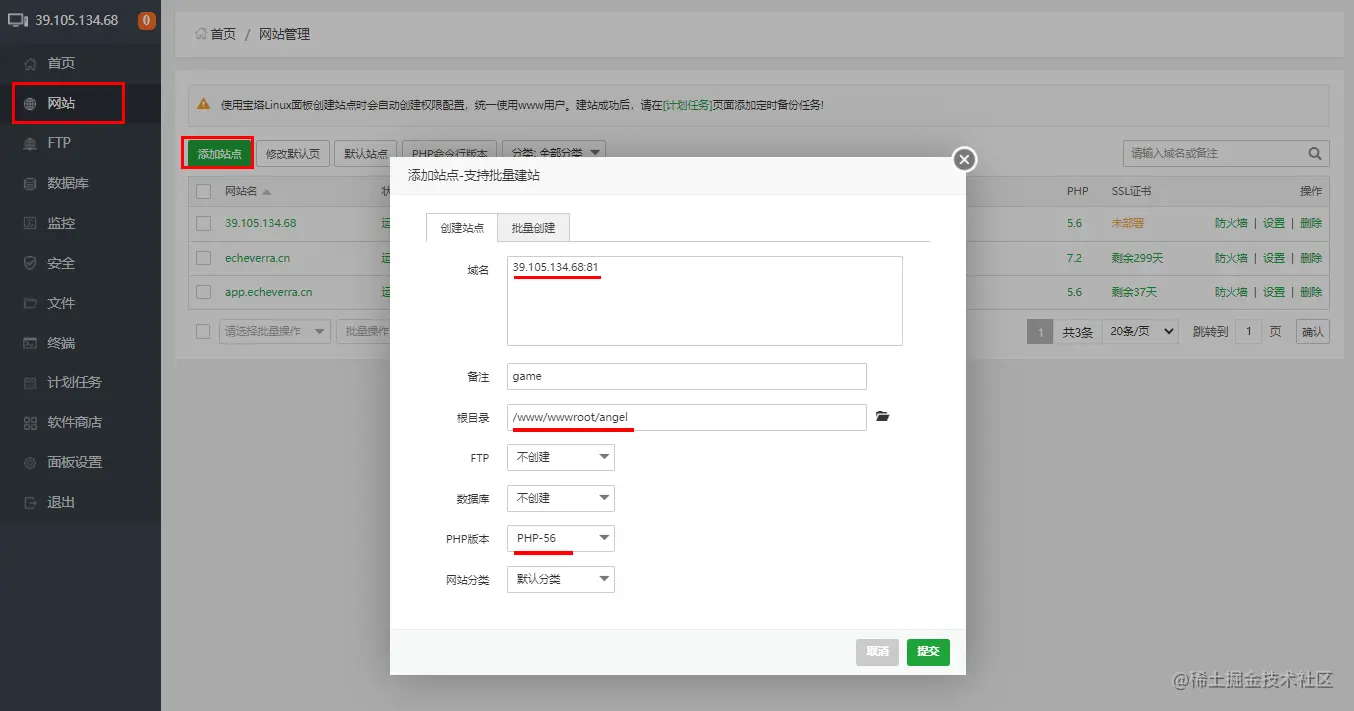1354x711 pixels.
Task: Click the globe icon beside 网站
Action: point(30,103)
